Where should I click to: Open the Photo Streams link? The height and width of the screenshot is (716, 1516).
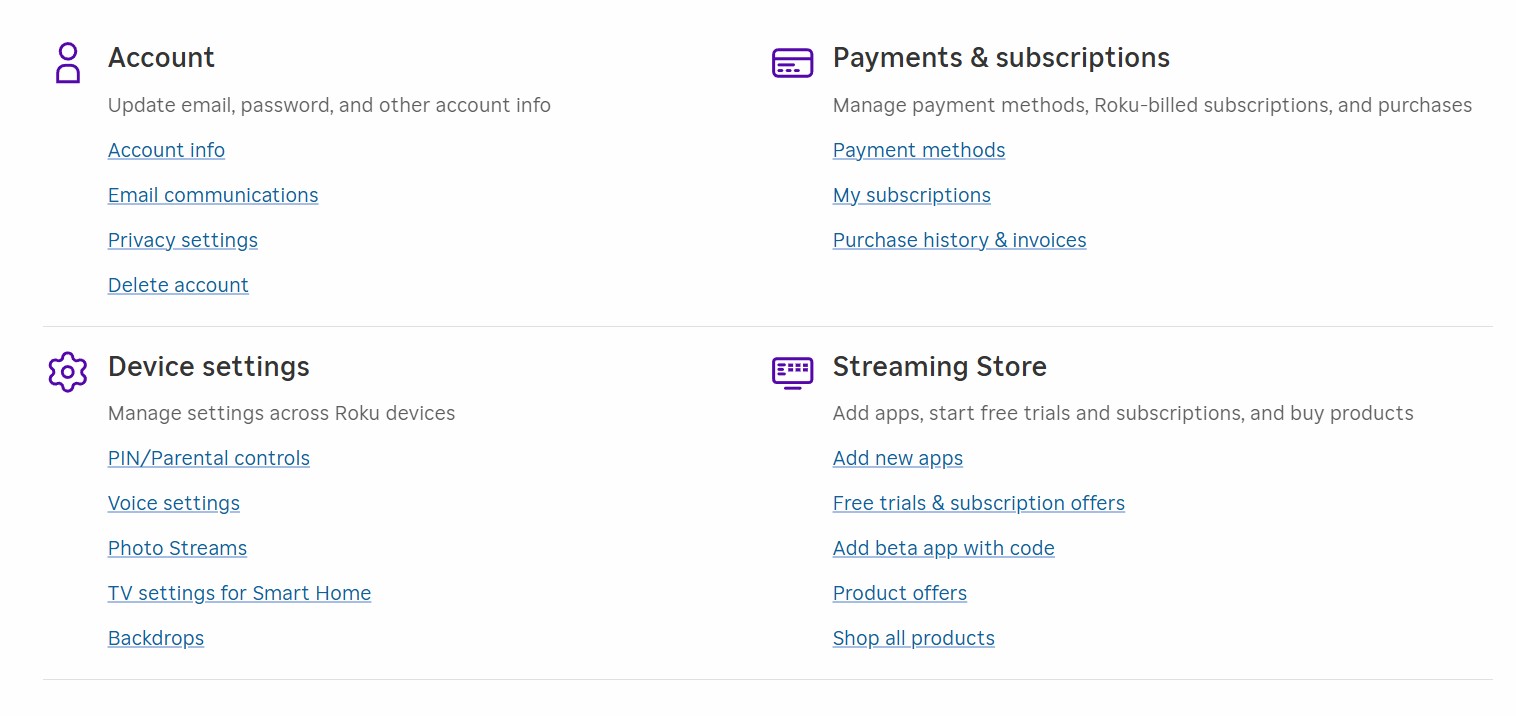pyautogui.click(x=177, y=548)
